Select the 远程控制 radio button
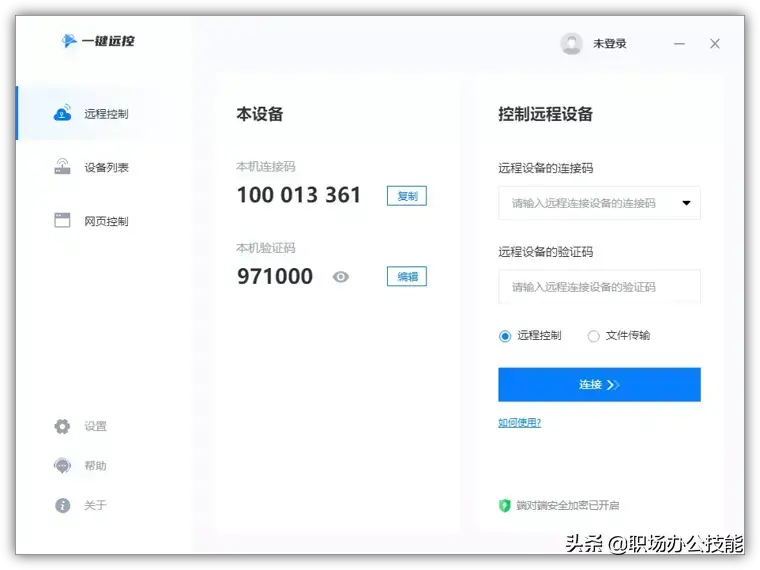The width and height of the screenshot is (760, 570). pyautogui.click(x=505, y=336)
